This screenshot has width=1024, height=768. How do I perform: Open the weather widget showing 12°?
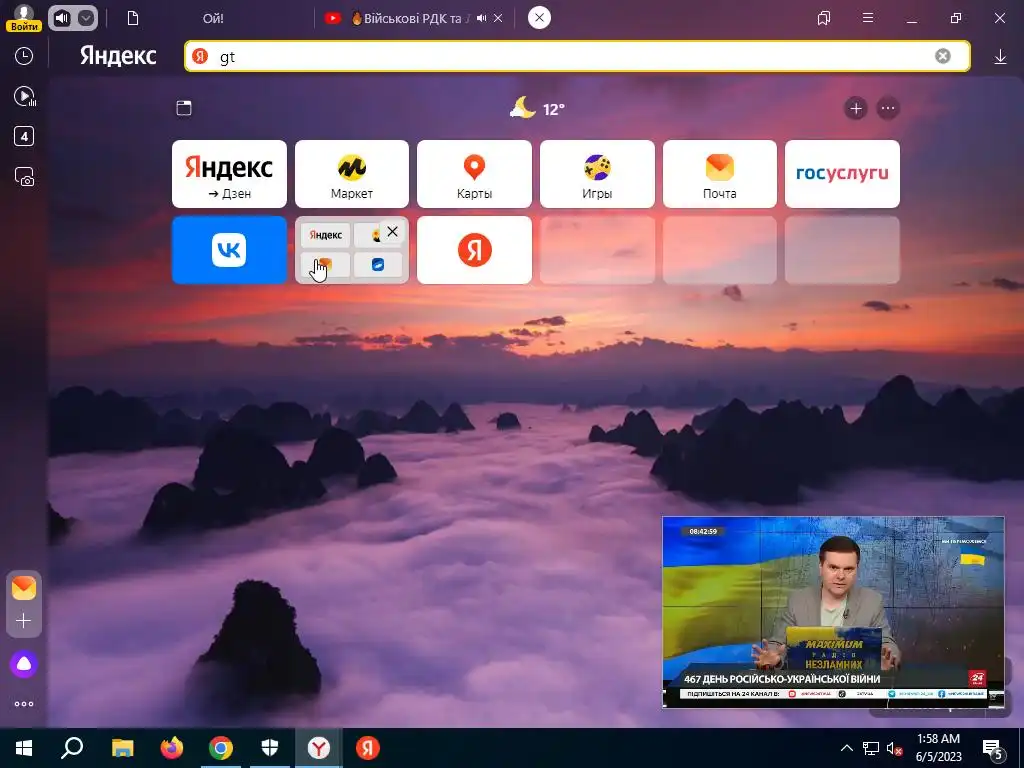point(537,108)
